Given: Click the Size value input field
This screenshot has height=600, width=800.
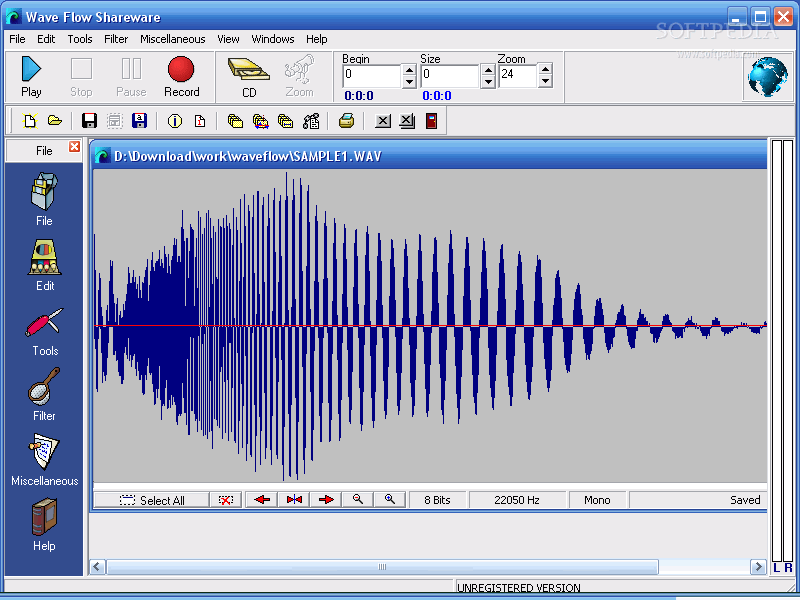Looking at the screenshot, I should pyautogui.click(x=450, y=76).
